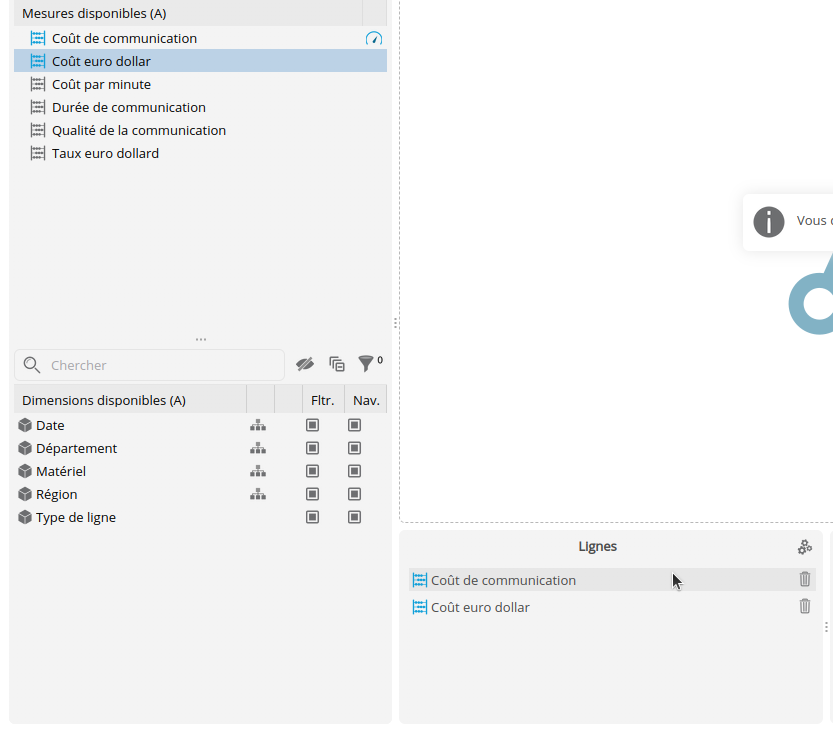Click the filter funnel icon
This screenshot has width=833, height=736.
click(x=367, y=364)
